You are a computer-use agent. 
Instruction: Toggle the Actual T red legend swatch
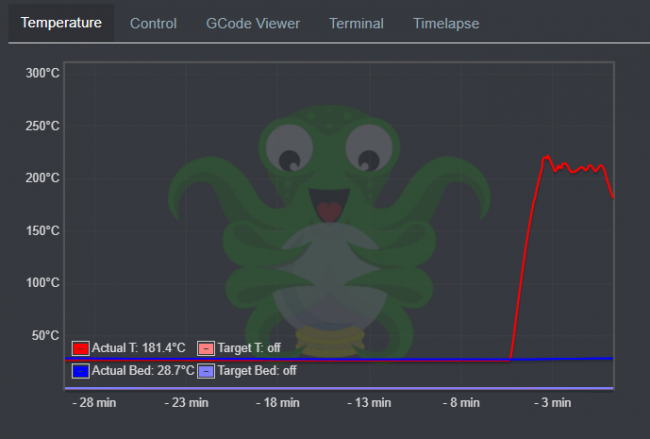coord(80,348)
